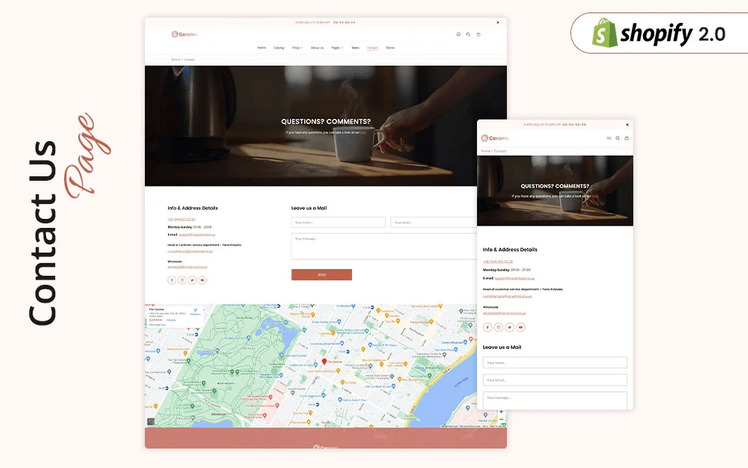The width and height of the screenshot is (748, 468).
Task: Open the Facebook icon in mobile view
Action: [x=488, y=327]
